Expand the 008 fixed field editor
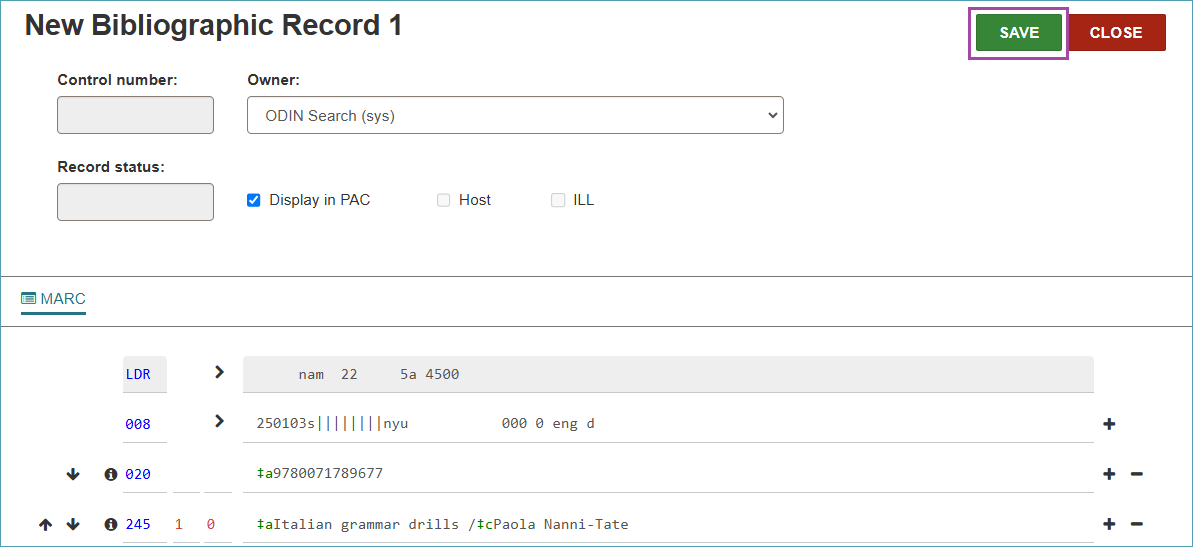The image size is (1193, 547). coord(220,422)
